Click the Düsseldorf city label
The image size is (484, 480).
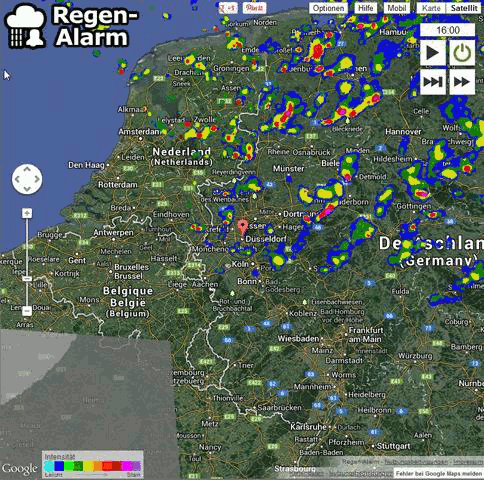[x=266, y=239]
